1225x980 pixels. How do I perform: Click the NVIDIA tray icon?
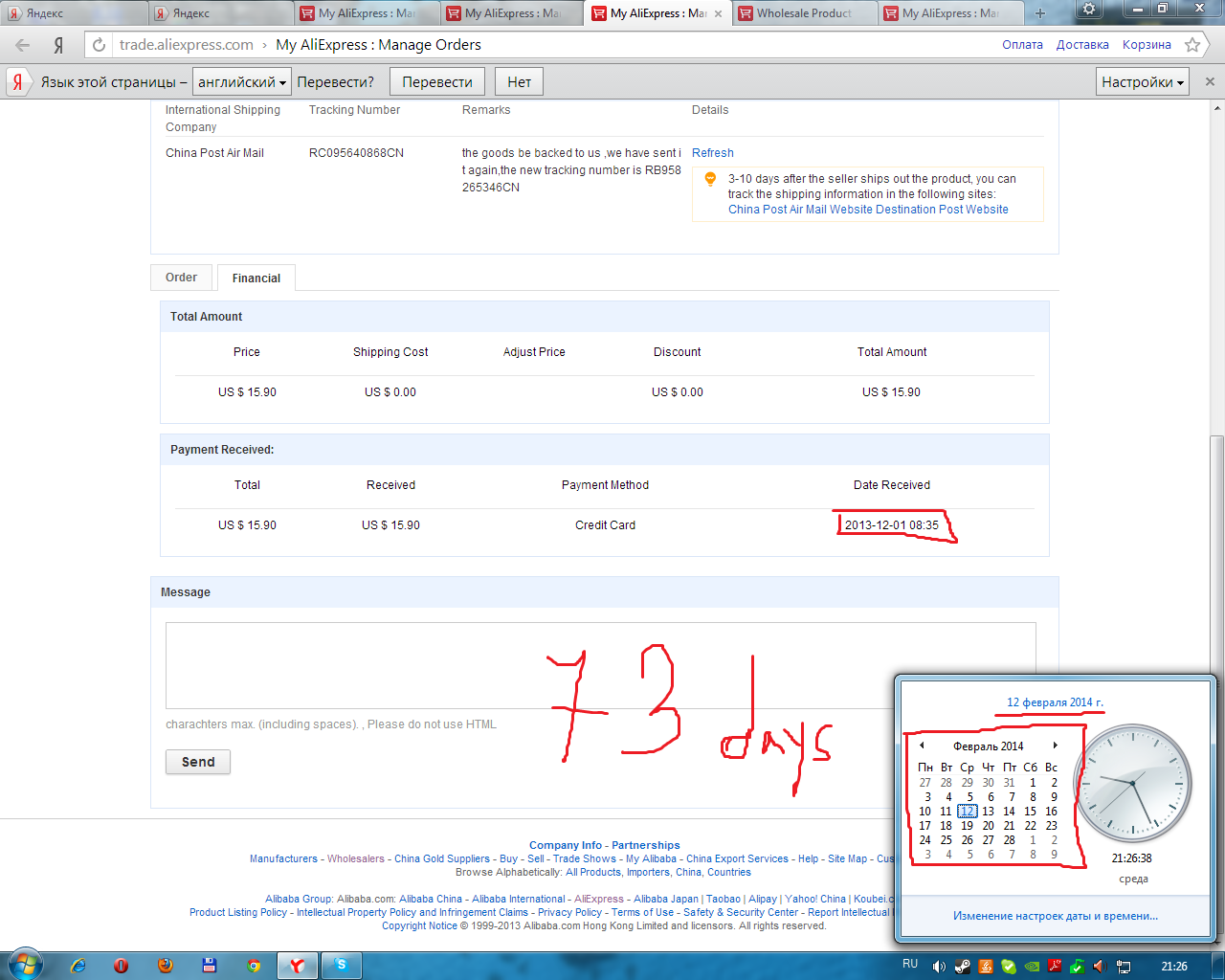pyautogui.click(x=1032, y=967)
